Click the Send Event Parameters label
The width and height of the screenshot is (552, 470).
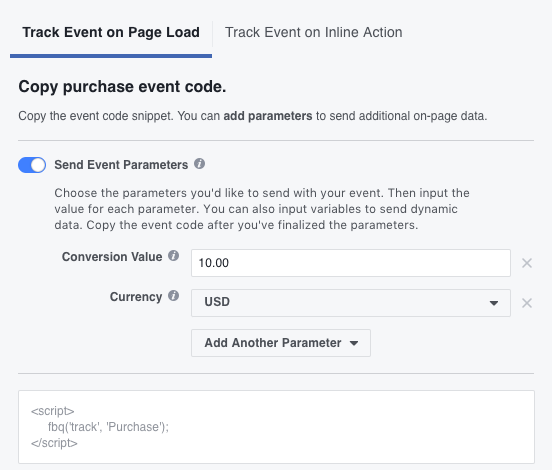coord(121,165)
